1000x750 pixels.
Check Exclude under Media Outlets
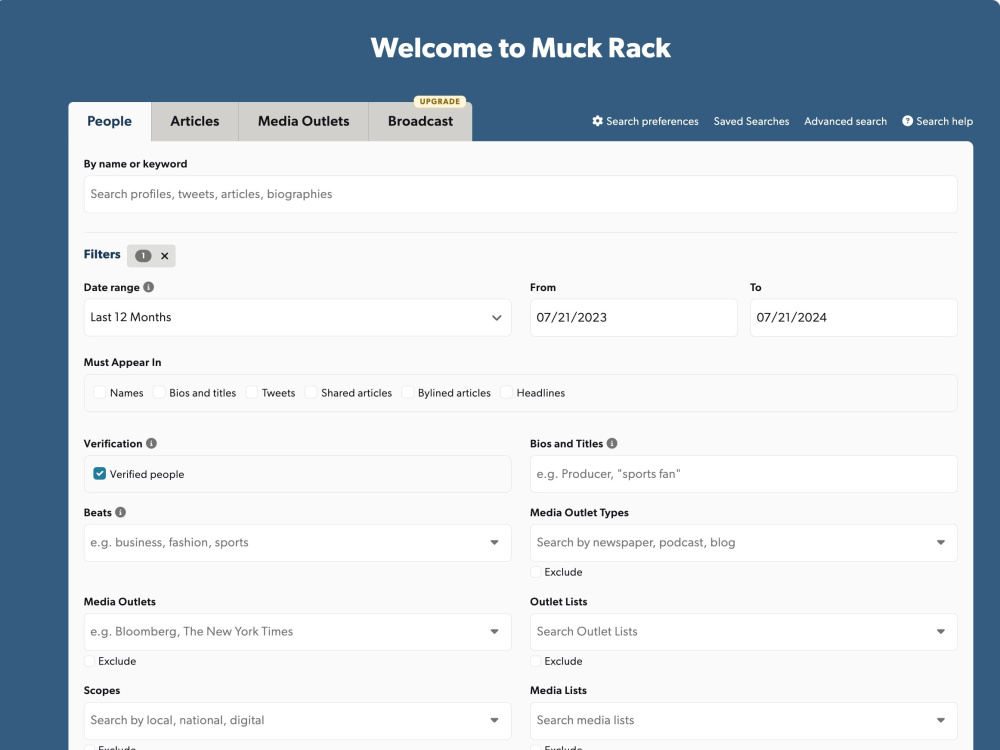point(89,661)
